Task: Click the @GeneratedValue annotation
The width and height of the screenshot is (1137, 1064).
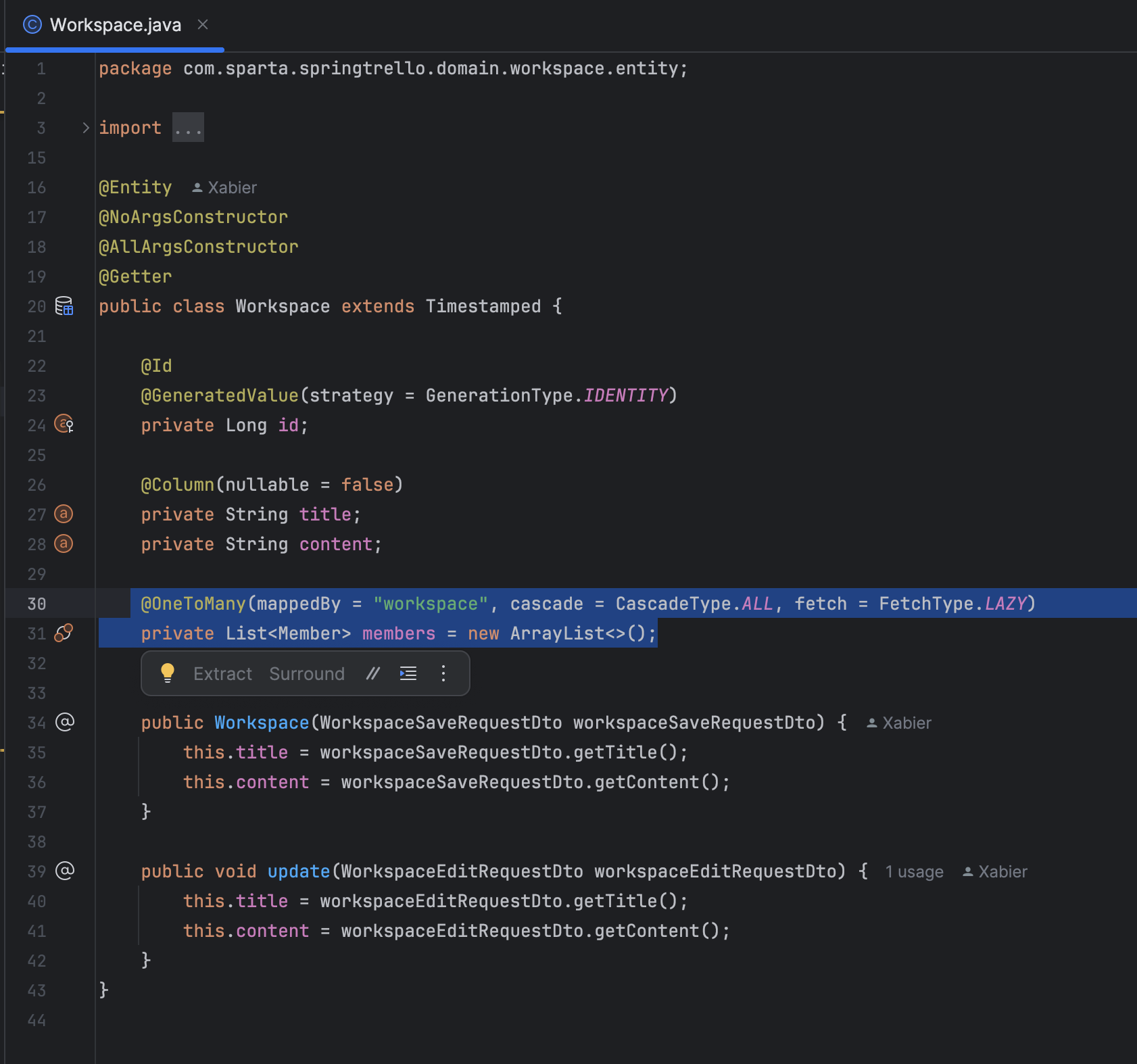Action: pyautogui.click(x=220, y=395)
